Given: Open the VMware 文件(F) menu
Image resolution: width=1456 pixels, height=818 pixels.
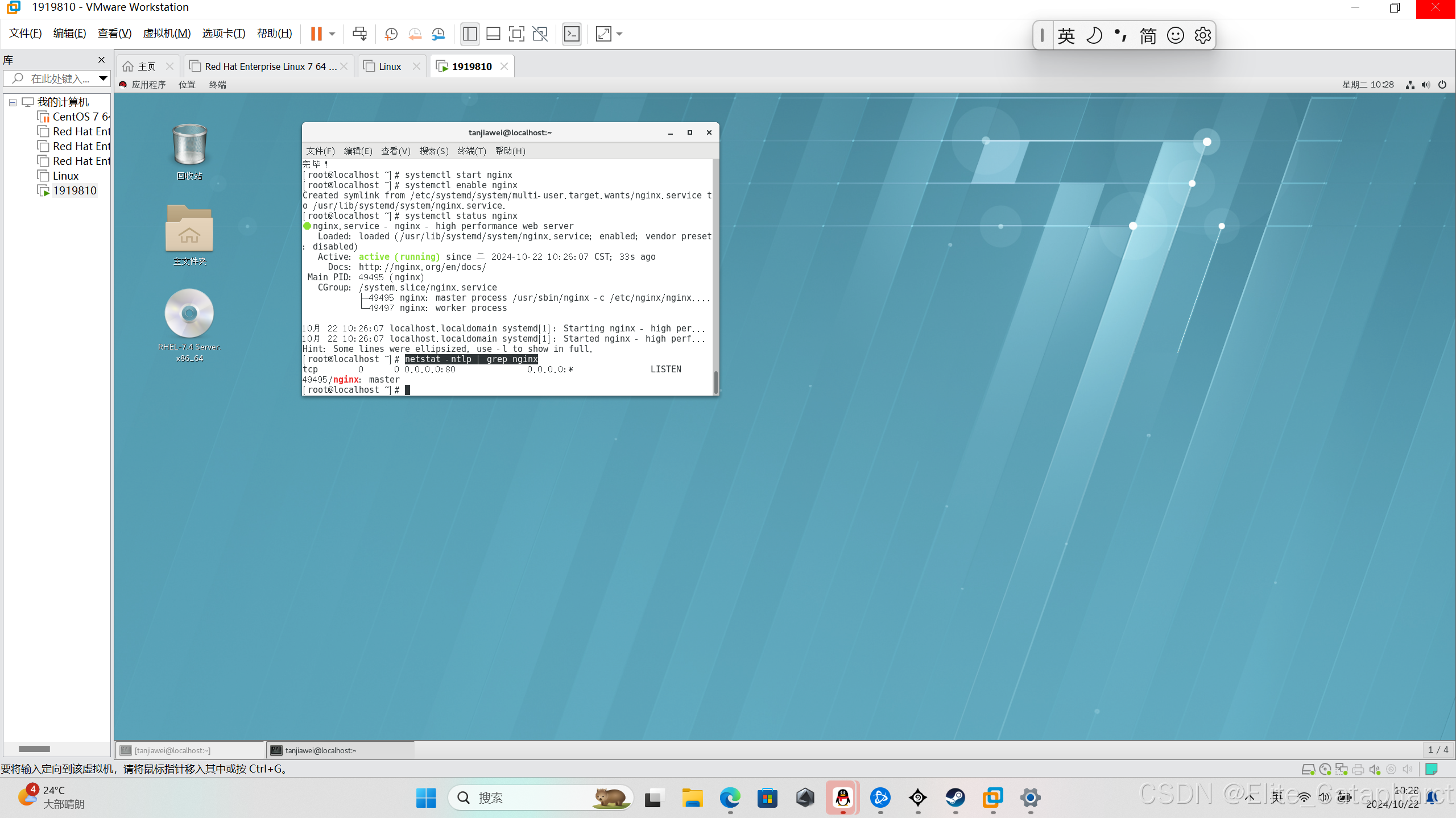Looking at the screenshot, I should coord(26,34).
